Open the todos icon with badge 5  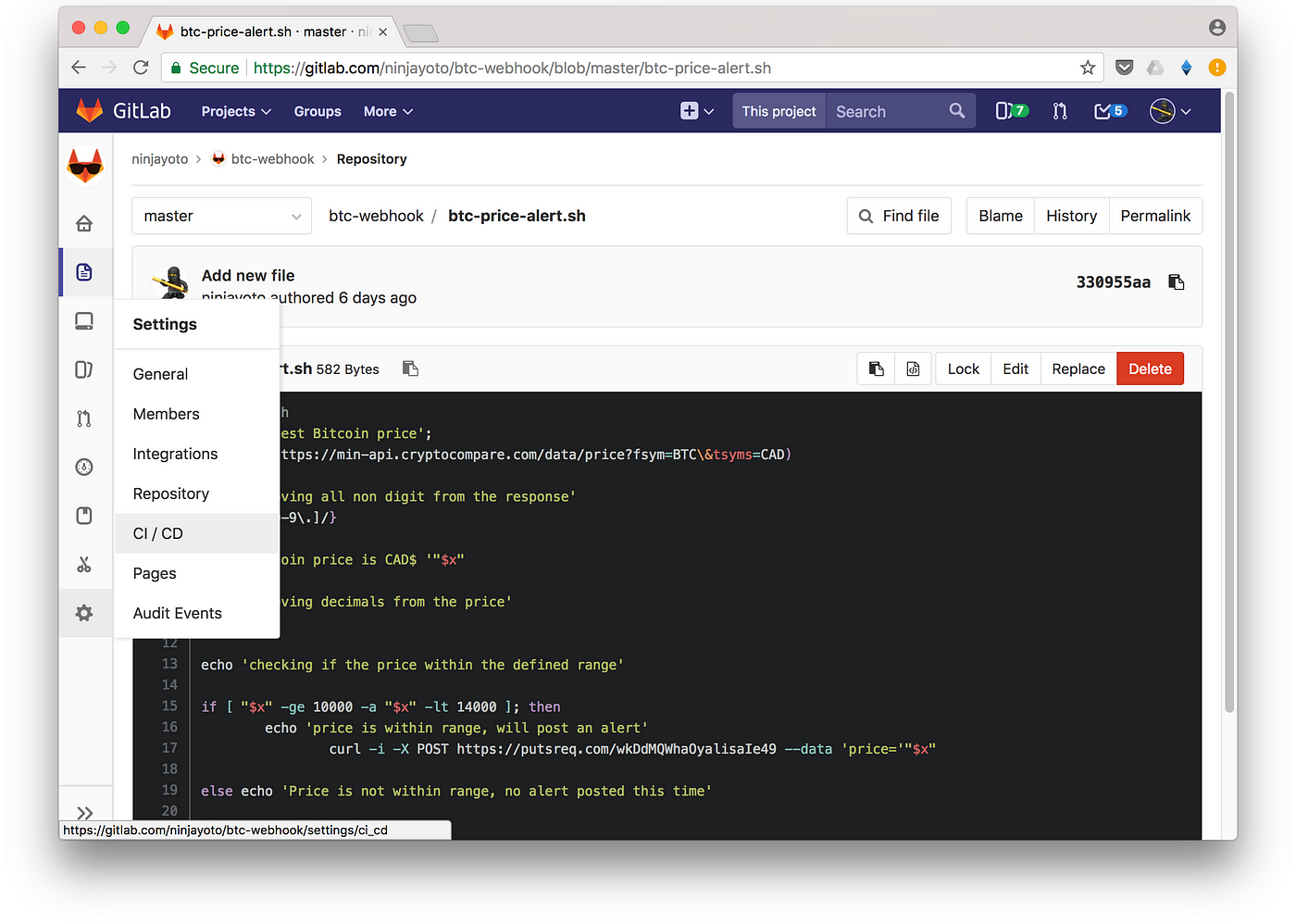(x=1110, y=111)
